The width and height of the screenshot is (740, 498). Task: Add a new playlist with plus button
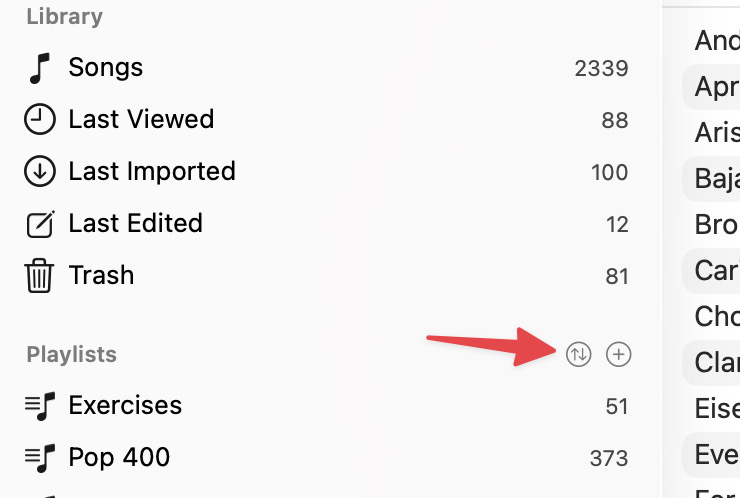pyautogui.click(x=620, y=354)
